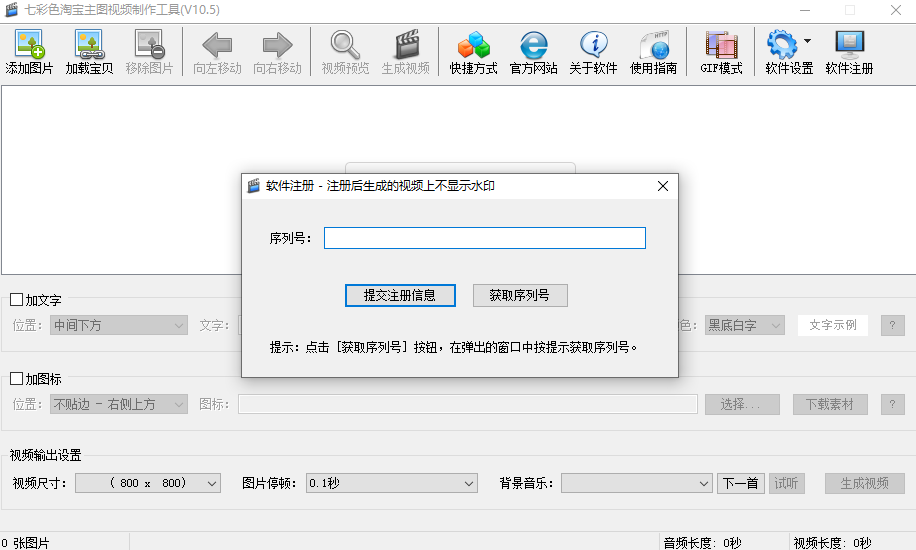Viewport: 916px width, 550px height.
Task: Click the app icon in main title bar
Action: click(x=11, y=10)
